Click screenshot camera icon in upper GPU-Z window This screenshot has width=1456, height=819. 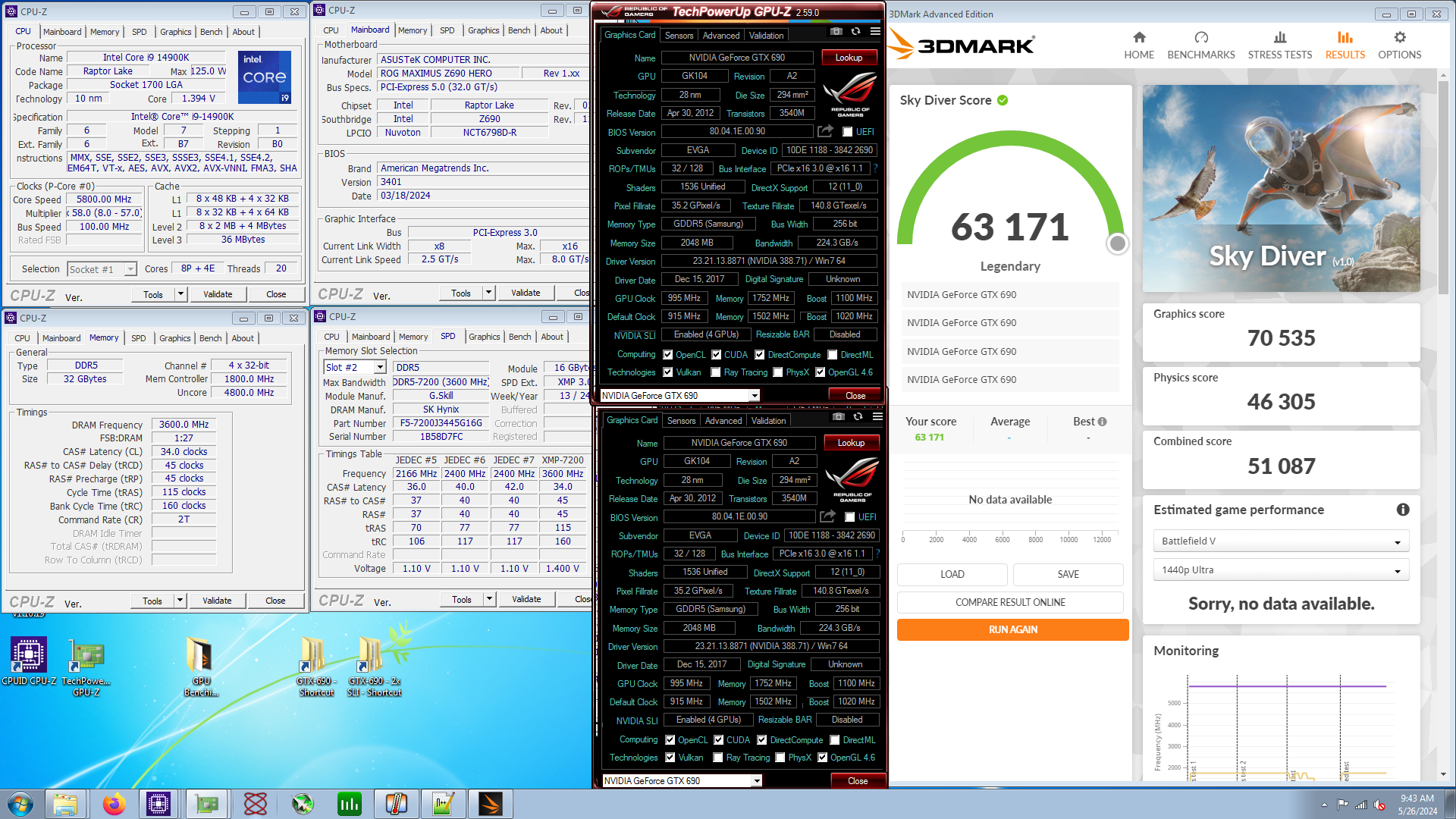coord(836,31)
